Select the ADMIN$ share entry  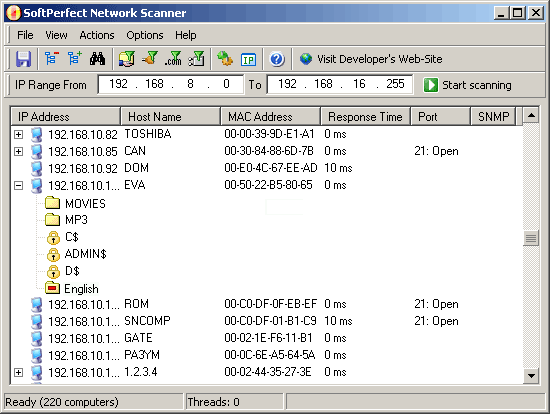86,254
